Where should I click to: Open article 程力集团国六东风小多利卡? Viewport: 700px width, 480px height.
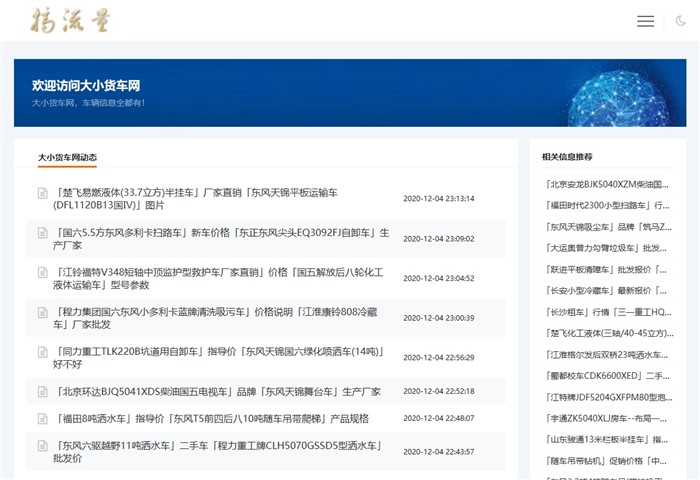[x=215, y=318]
